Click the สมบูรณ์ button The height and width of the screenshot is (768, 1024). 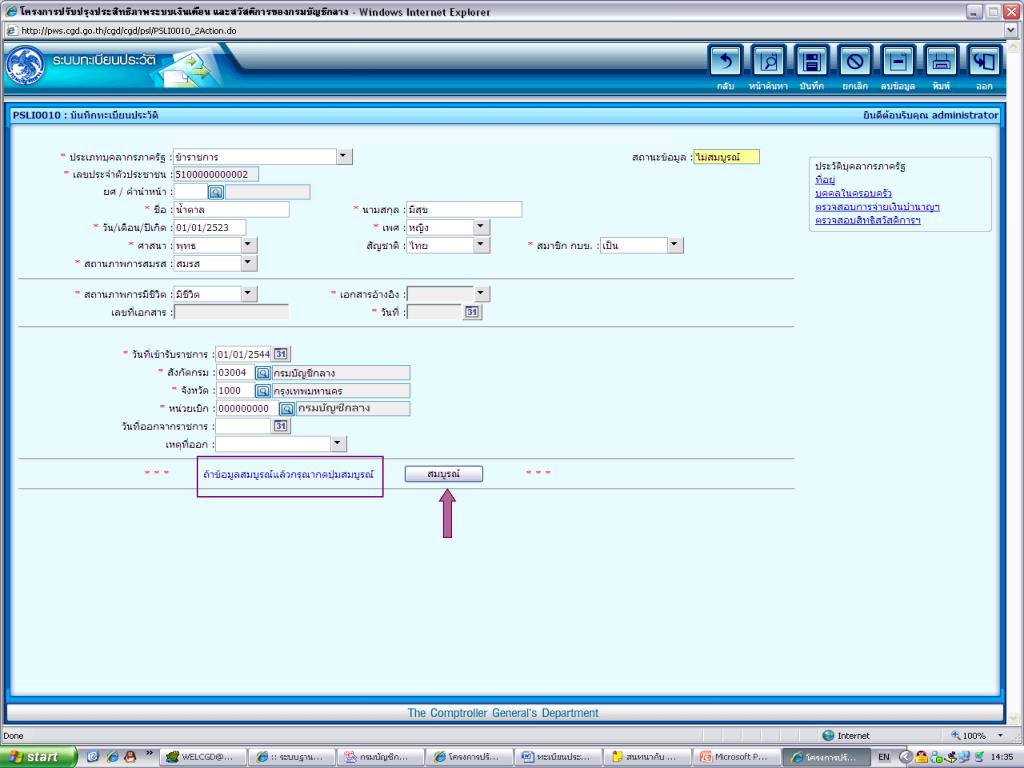coord(443,473)
